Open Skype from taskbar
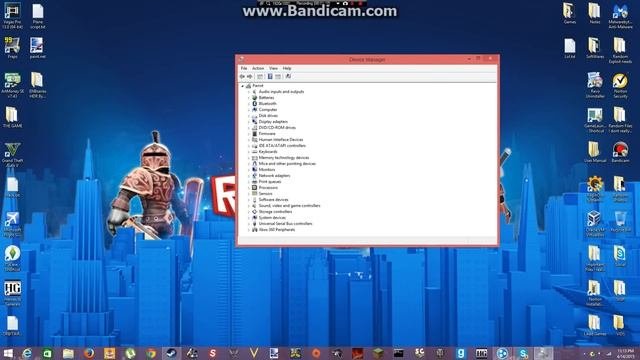640x360 pixels. 523,353
